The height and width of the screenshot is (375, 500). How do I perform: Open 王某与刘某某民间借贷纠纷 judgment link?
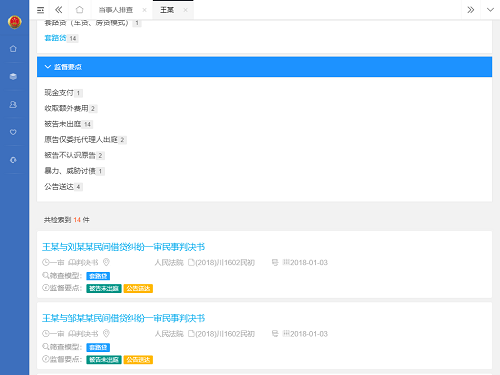(123, 247)
